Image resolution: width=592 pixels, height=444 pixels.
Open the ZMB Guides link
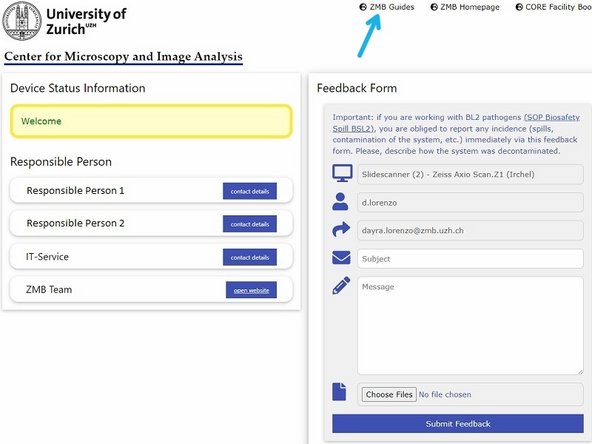(392, 7)
